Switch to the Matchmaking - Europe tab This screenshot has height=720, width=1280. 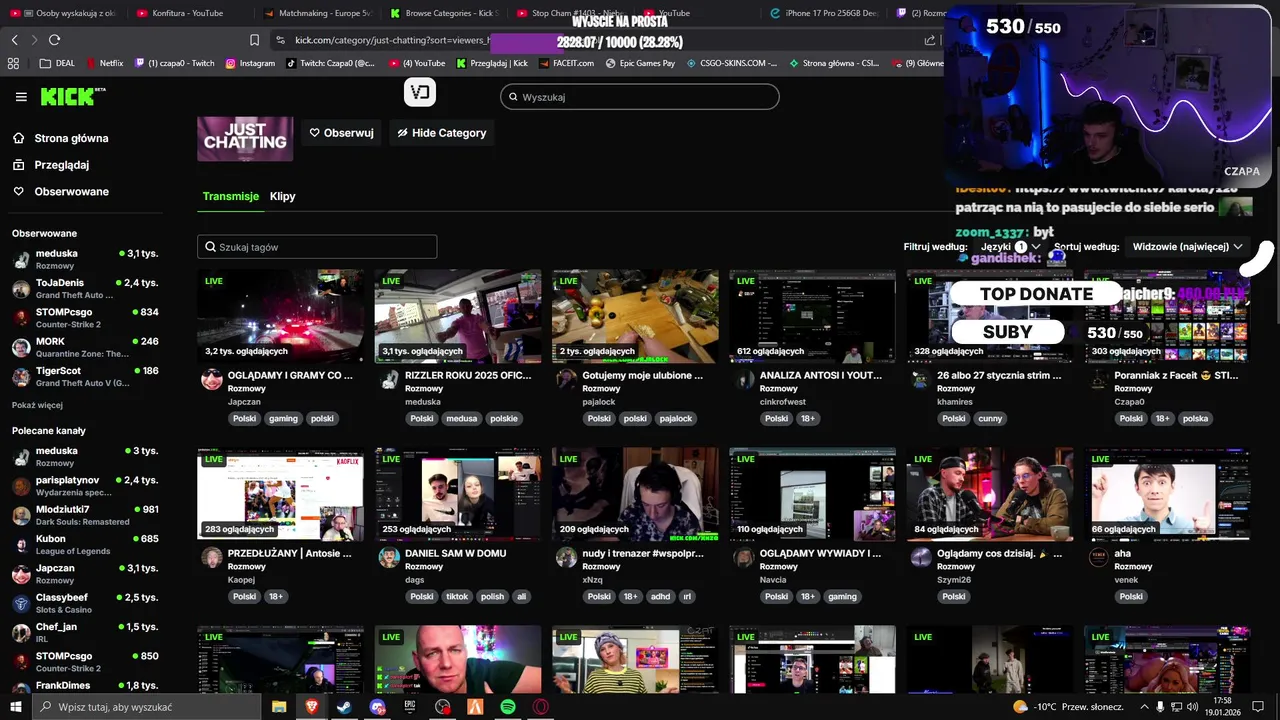pyautogui.click(x=318, y=13)
